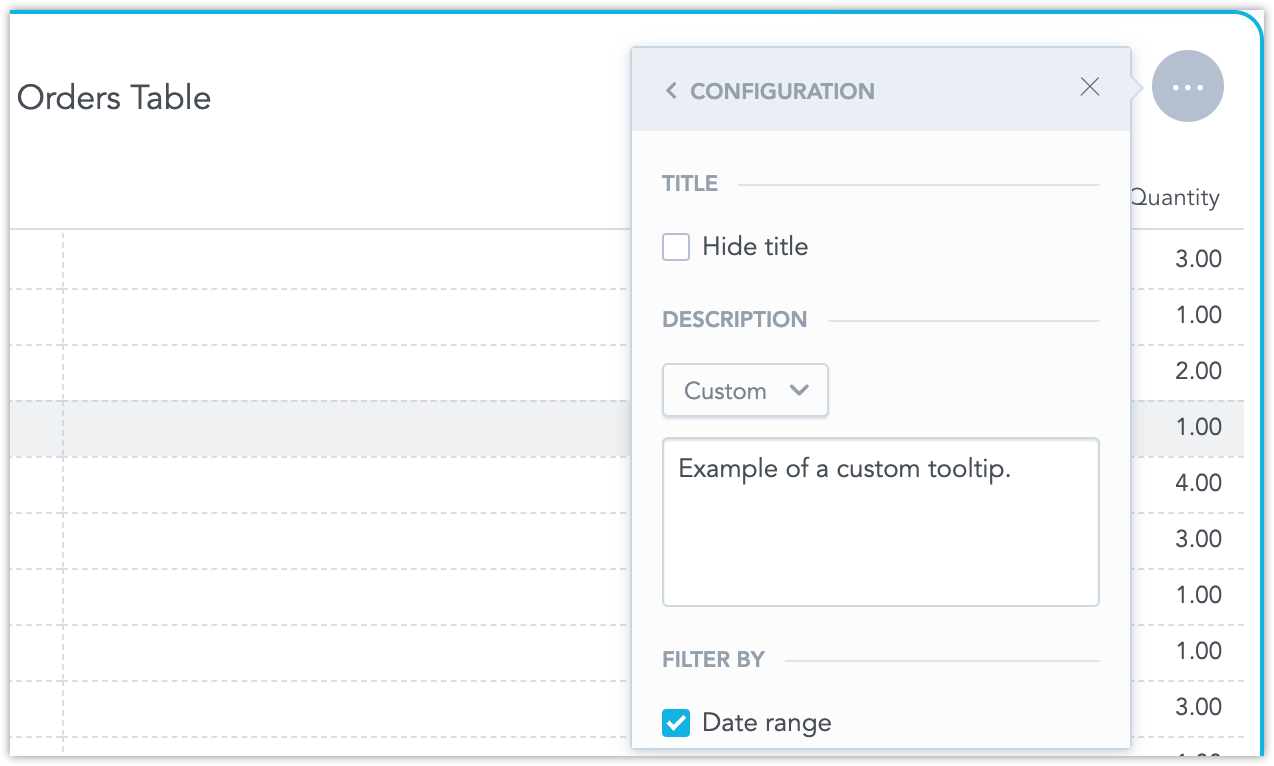
Task: Open the widget options ellipsis menu
Action: (x=1187, y=87)
